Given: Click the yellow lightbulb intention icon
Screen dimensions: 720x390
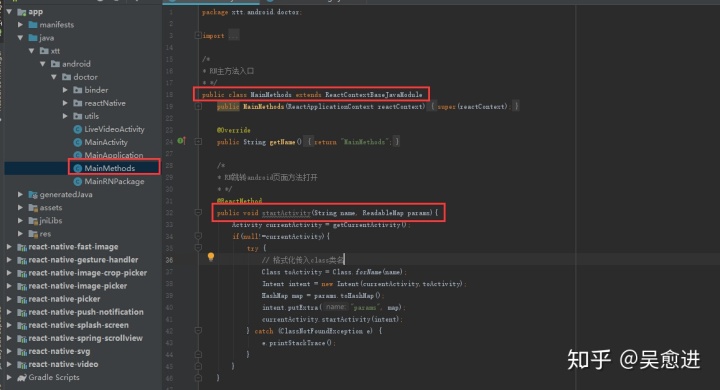Looking at the screenshot, I should click(211, 257).
